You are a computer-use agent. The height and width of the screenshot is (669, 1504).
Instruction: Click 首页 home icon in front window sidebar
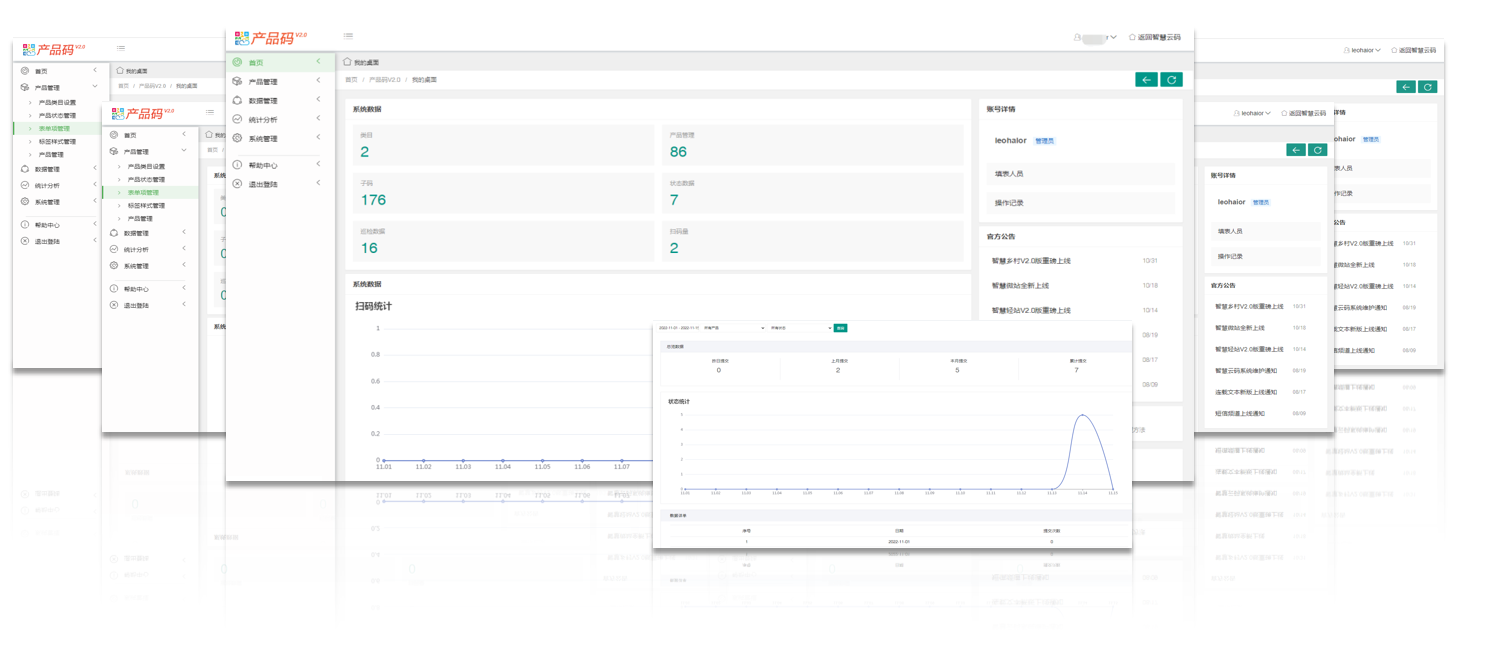(x=237, y=62)
